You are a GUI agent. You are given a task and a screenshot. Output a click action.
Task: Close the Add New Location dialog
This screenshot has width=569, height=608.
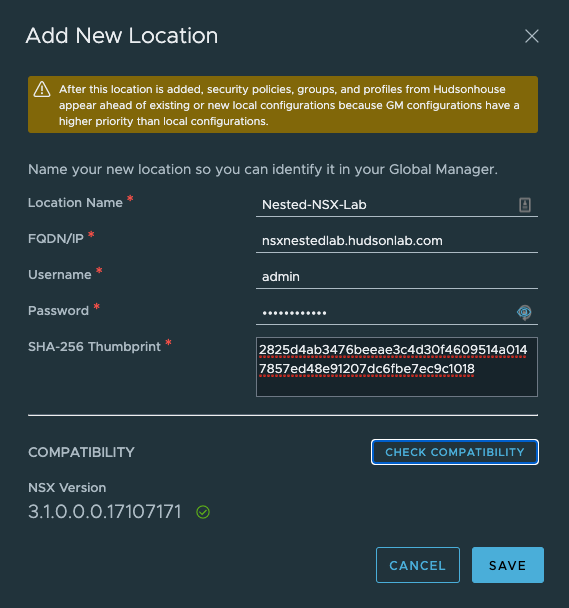(x=531, y=36)
